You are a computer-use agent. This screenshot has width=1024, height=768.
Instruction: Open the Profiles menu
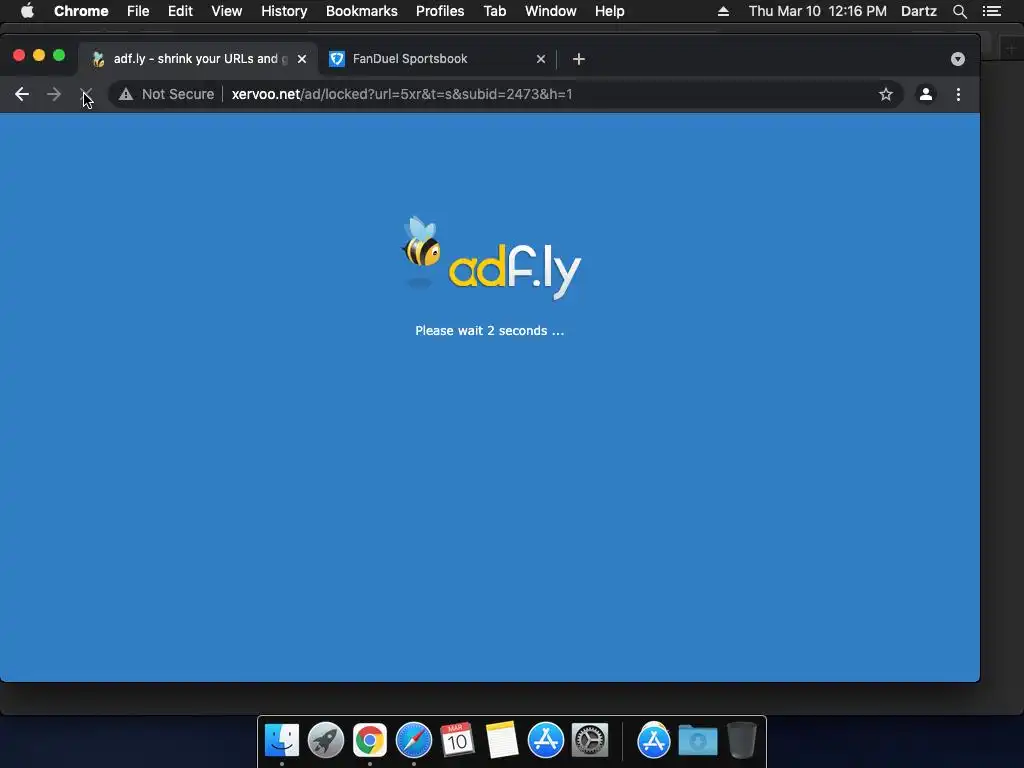click(440, 11)
